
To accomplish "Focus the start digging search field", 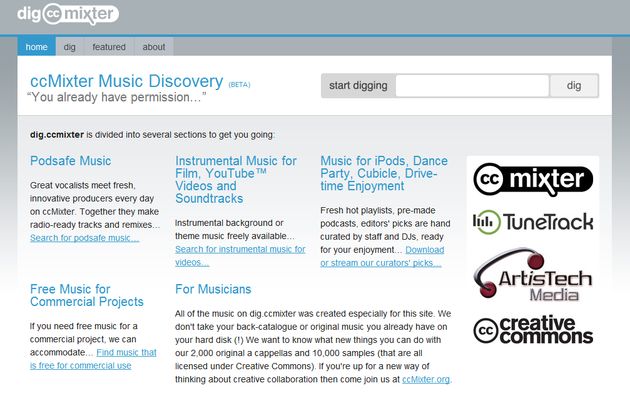I will (x=472, y=86).
